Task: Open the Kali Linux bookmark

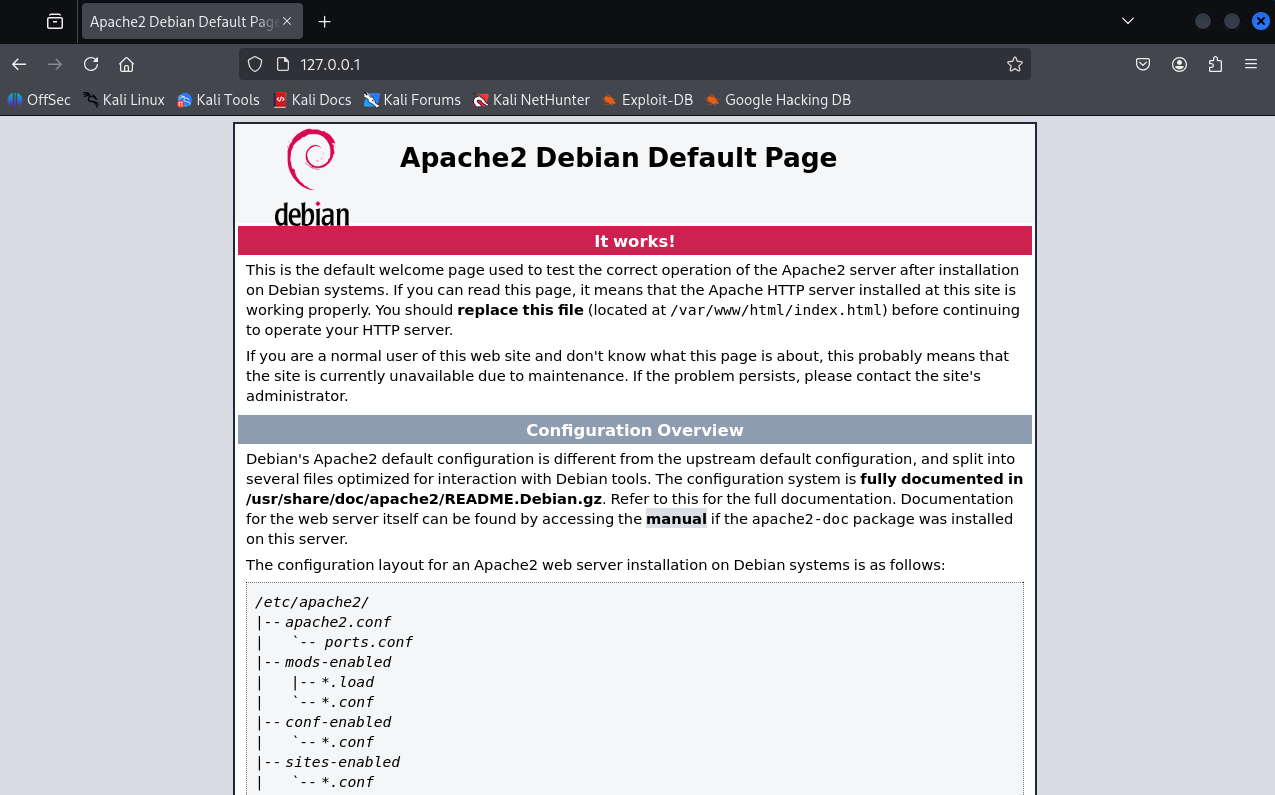Action: click(x=124, y=100)
